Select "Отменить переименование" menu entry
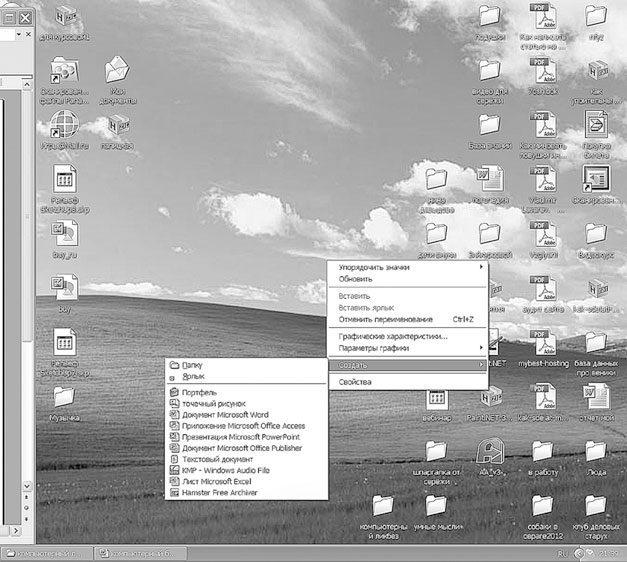This screenshot has width=627, height=562. (x=408, y=319)
